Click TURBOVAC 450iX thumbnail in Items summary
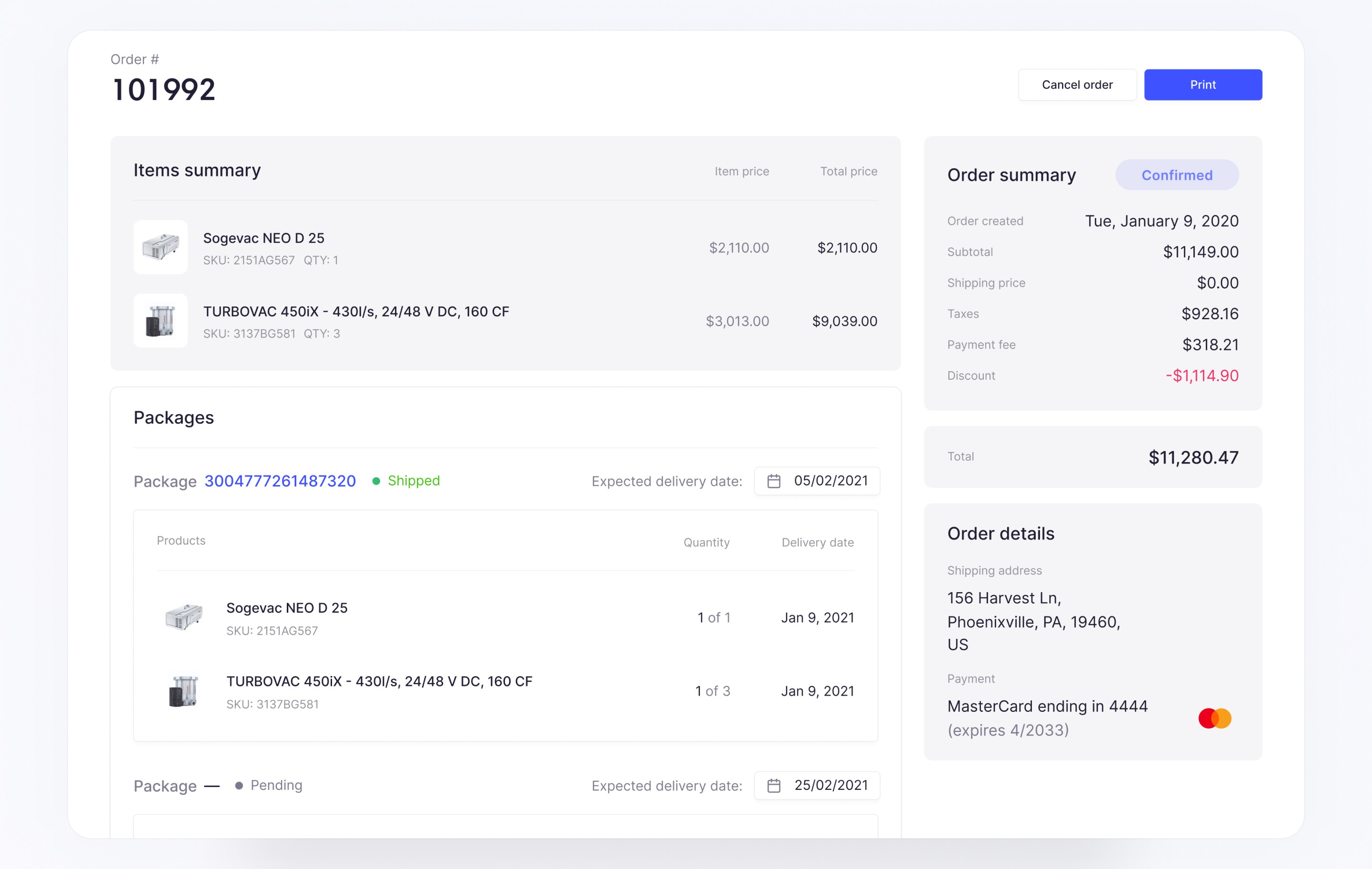This screenshot has height=869, width=1372. point(161,321)
